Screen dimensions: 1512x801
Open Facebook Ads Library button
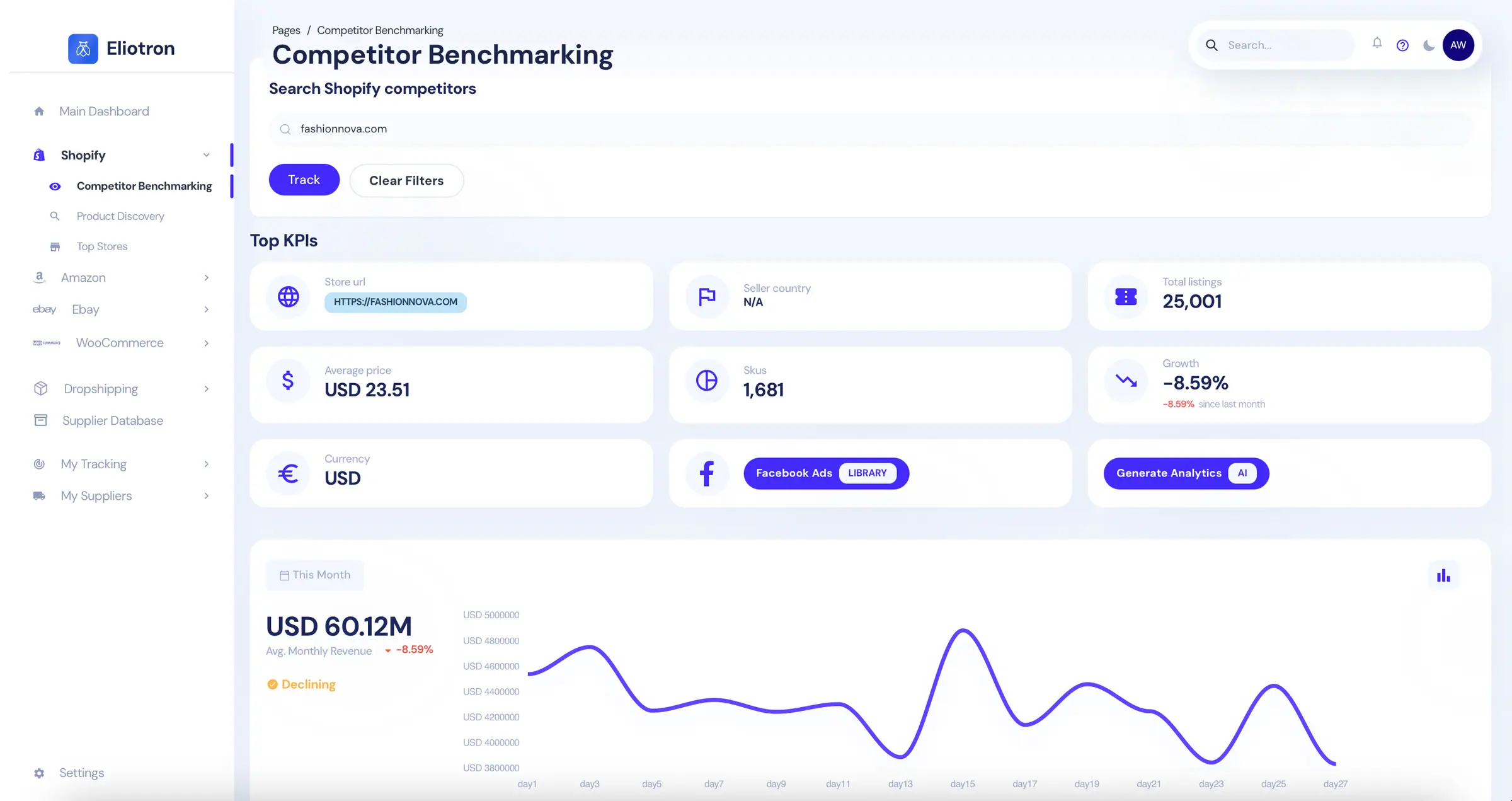826,473
